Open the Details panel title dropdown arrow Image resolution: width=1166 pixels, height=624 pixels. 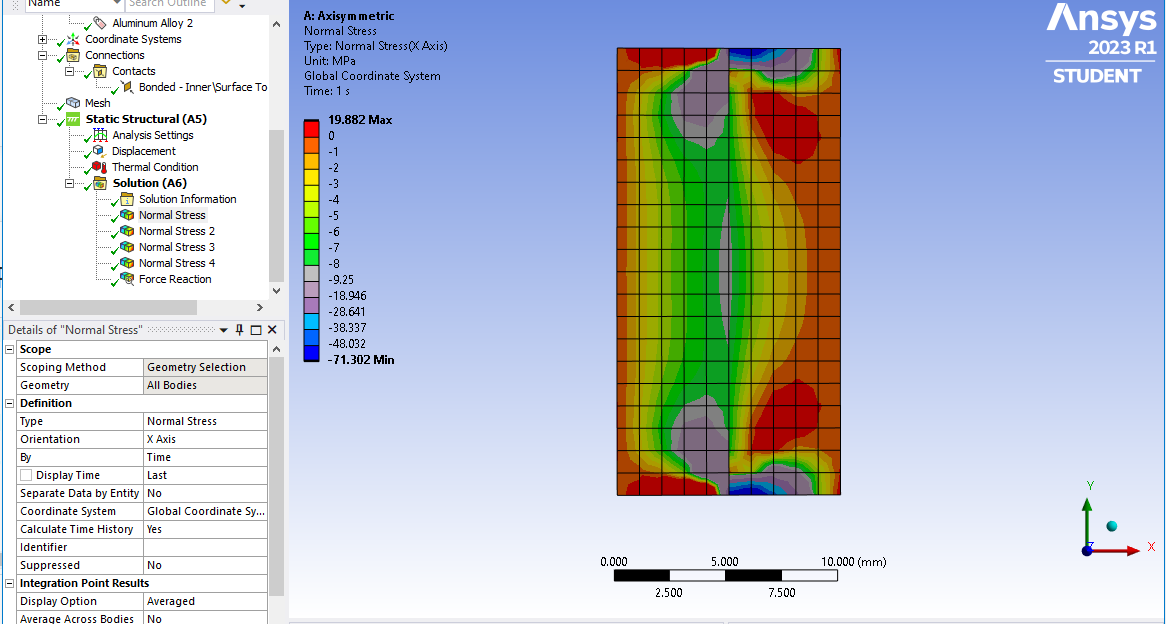click(x=224, y=330)
